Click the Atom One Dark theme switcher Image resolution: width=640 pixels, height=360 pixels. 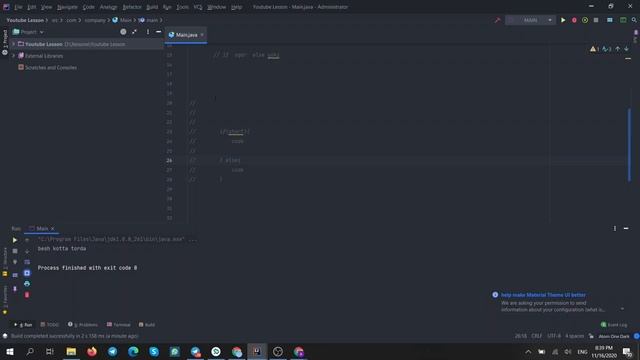(x=614, y=336)
